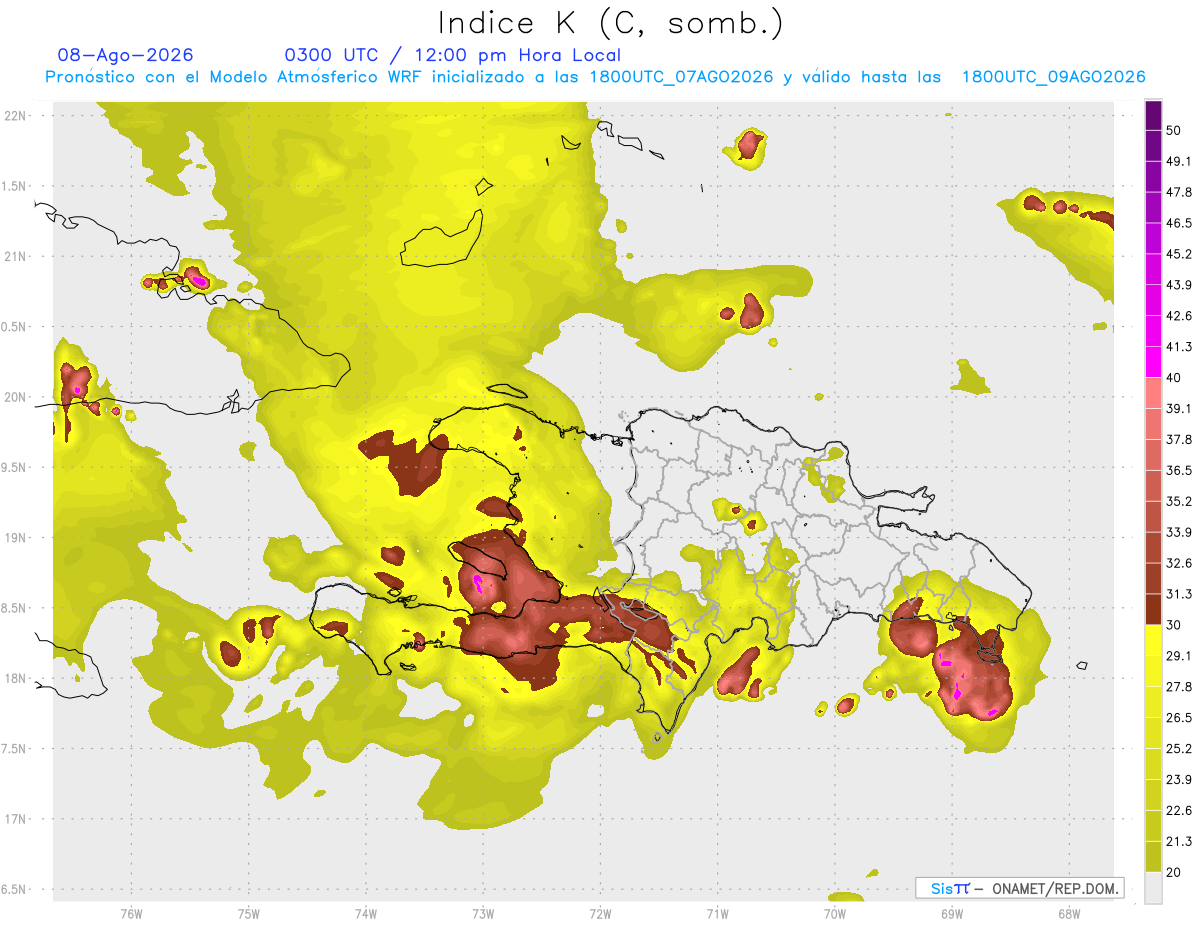Viewport: 1200px width, 927px height.
Task: Pick the bright yellow swatch between 29.1 and 30
Action: coord(1153,640)
